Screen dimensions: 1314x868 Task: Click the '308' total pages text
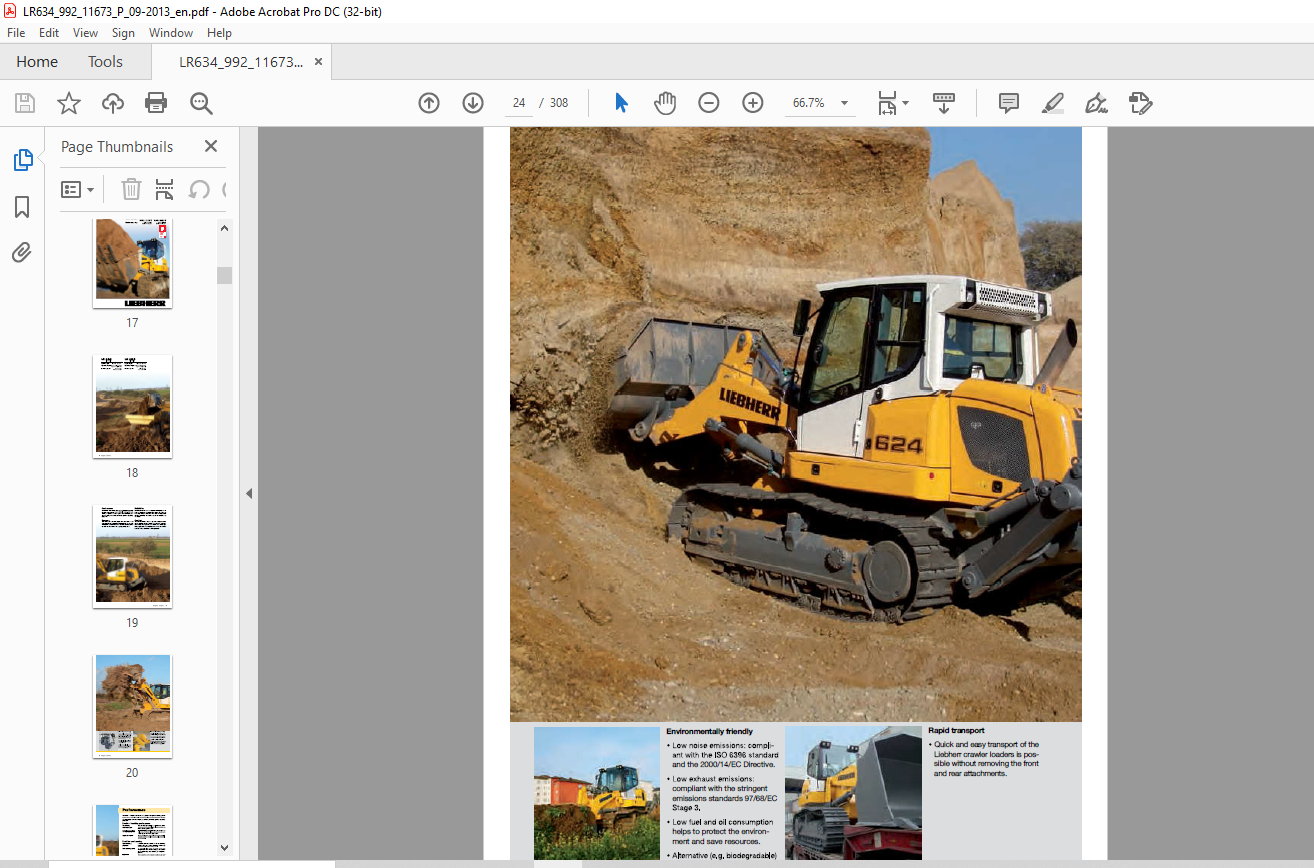point(559,103)
